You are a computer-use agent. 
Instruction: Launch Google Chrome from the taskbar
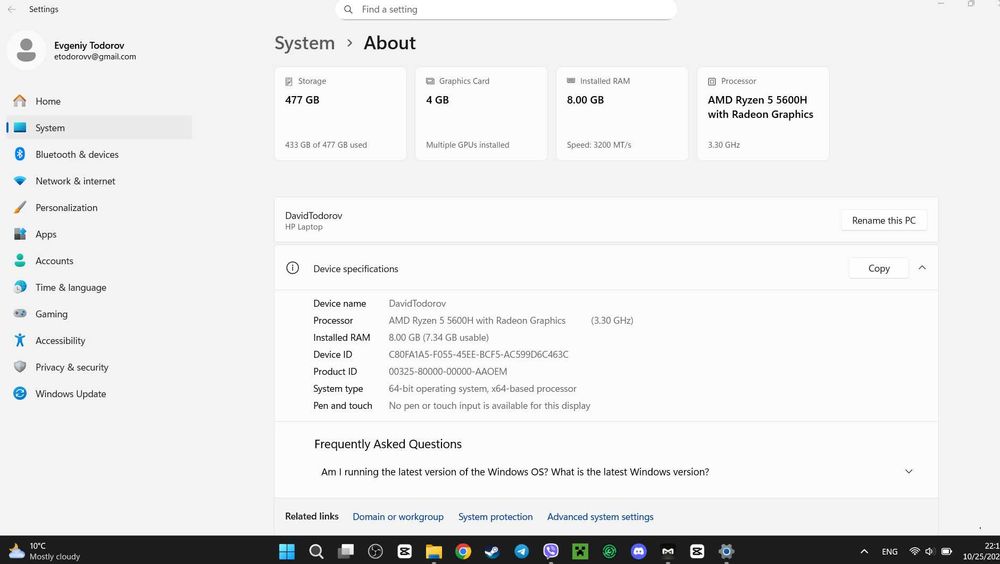point(463,551)
